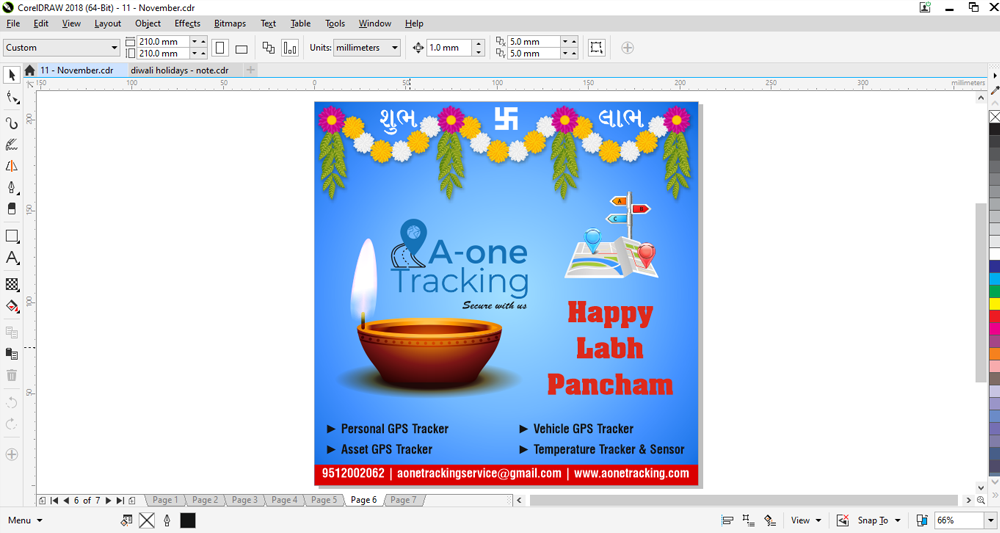The height and width of the screenshot is (533, 1000).
Task: Click the eyedropper on the color palette
Action: coord(994,91)
